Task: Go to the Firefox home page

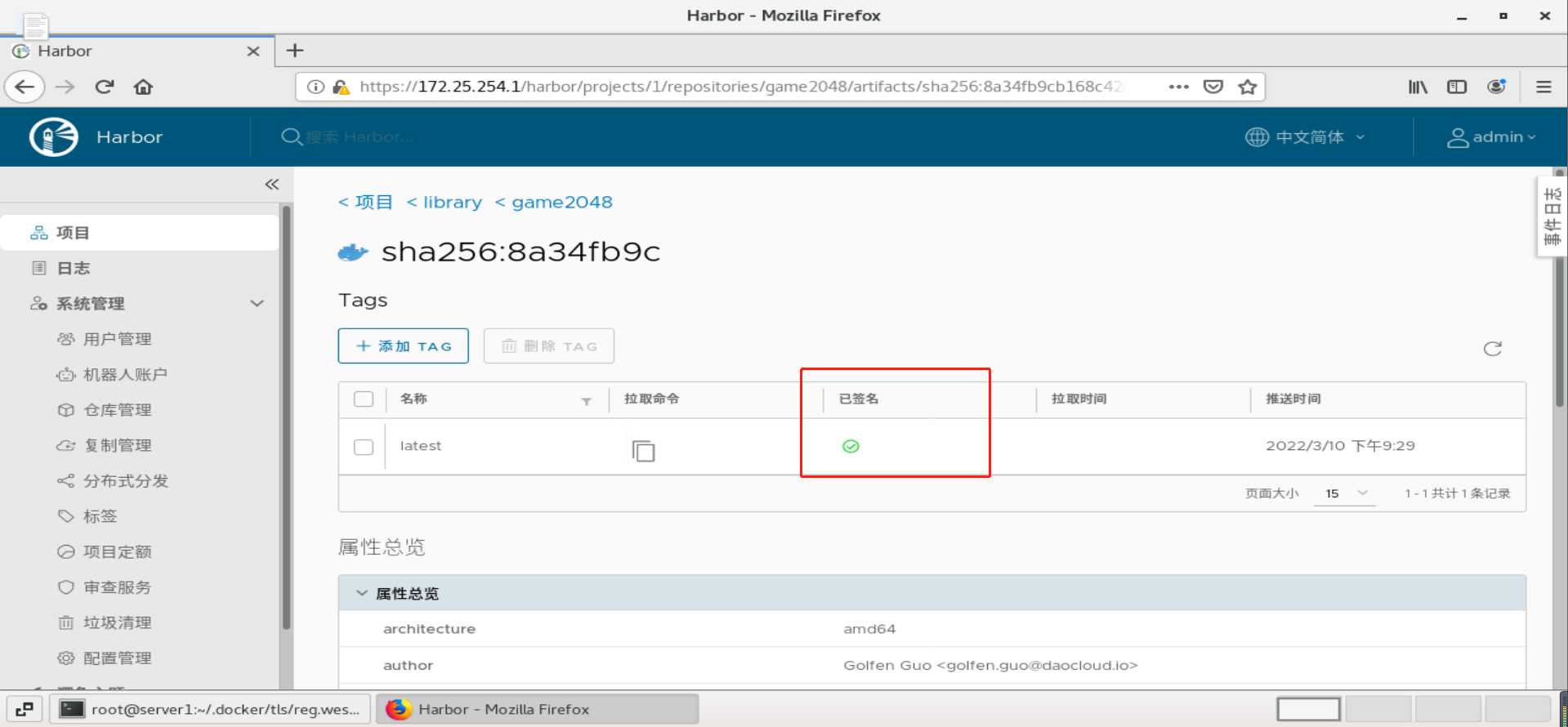Action: coord(143,87)
